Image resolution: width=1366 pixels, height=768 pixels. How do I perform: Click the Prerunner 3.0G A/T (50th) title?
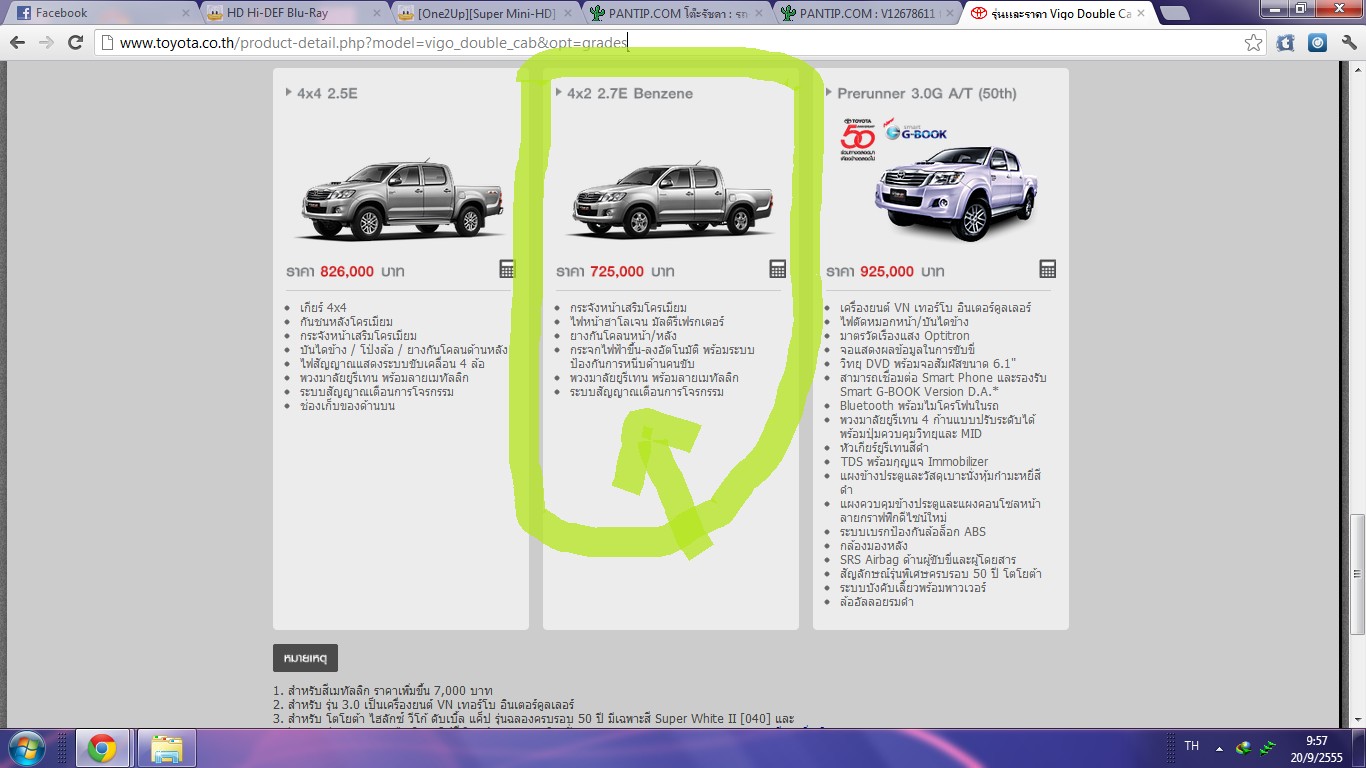click(927, 93)
